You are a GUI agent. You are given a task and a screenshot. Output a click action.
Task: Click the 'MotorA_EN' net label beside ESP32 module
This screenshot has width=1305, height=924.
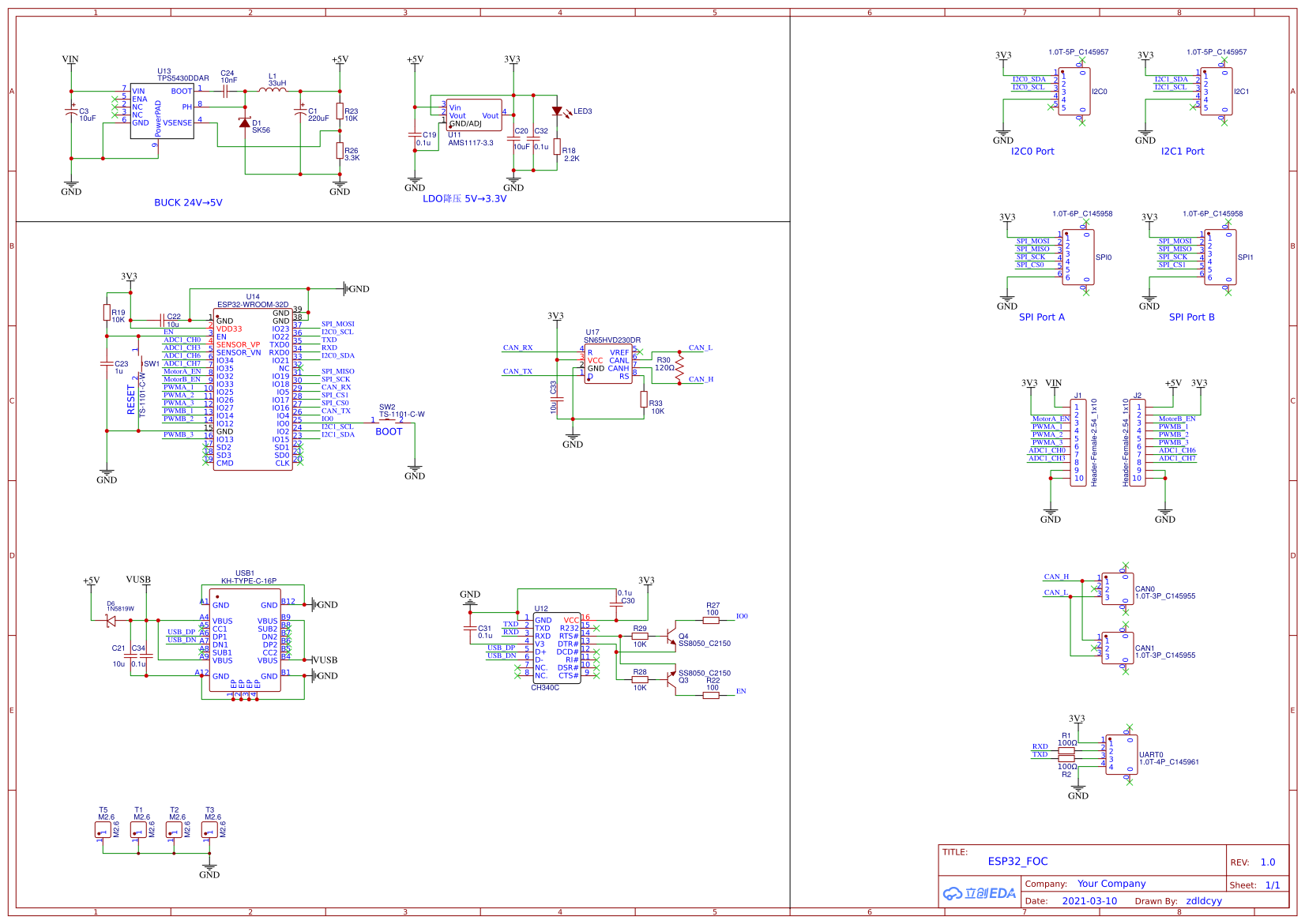point(182,371)
